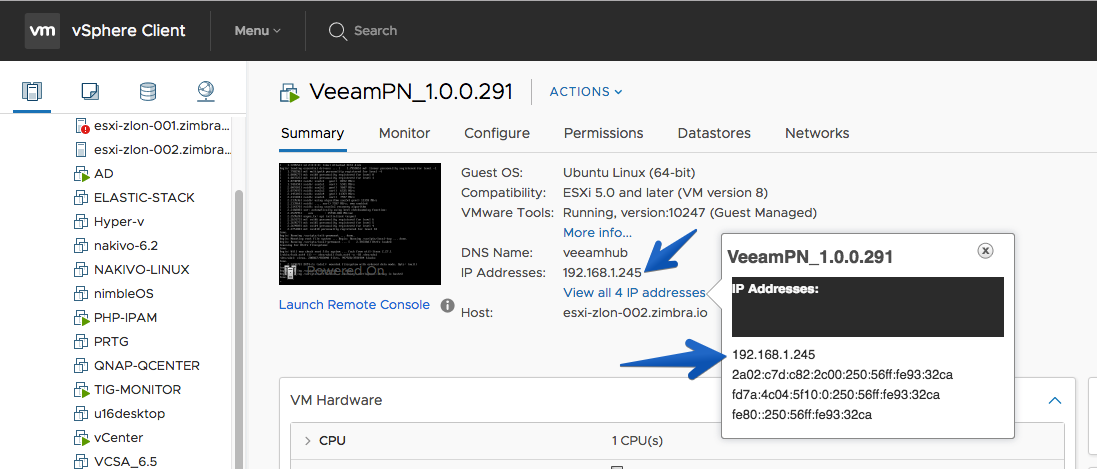Viewport: 1097px width, 469px height.
Task: Click the host icon for esxi-zlon-001 with alert
Action: 81,126
